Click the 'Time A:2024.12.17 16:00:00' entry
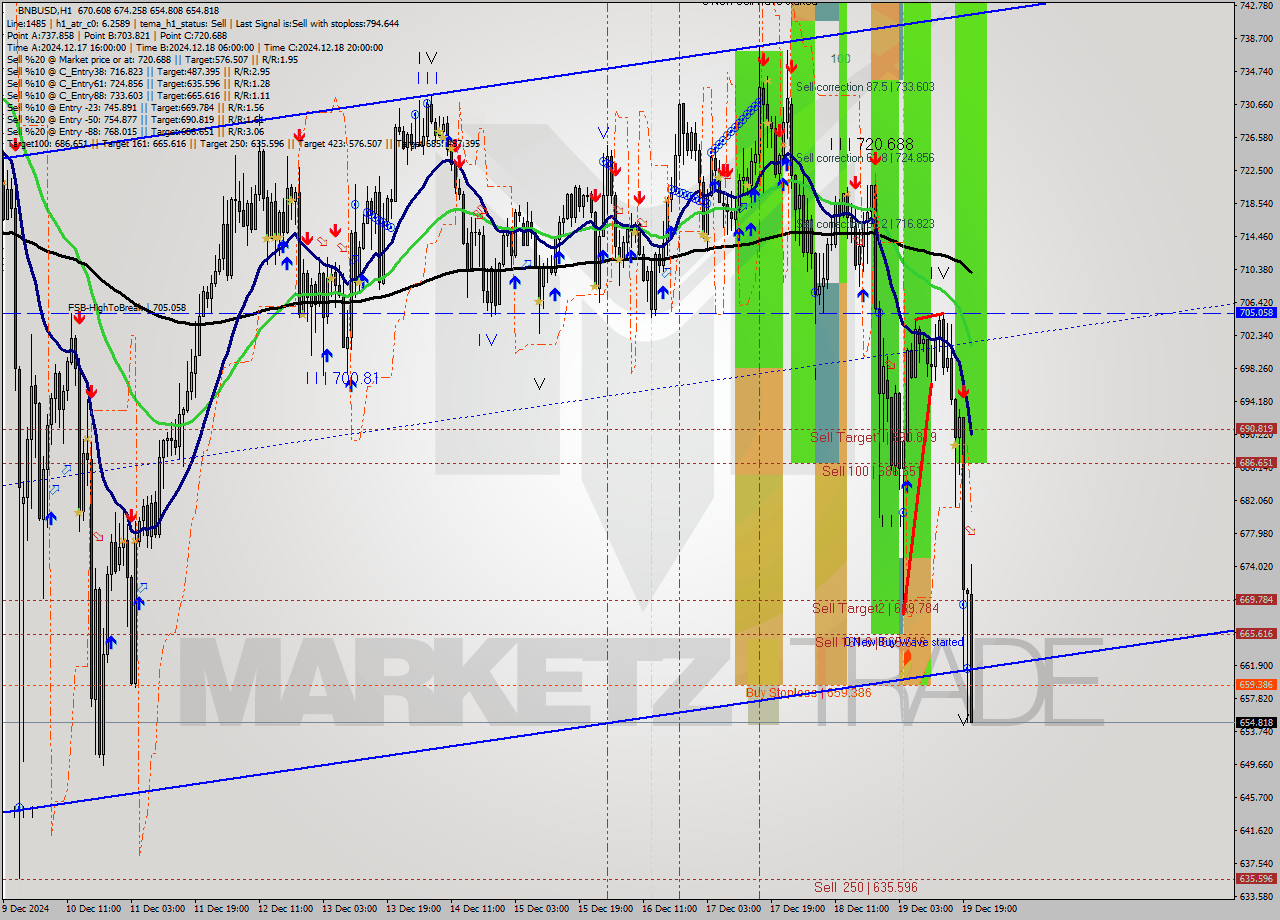Image resolution: width=1280 pixels, height=920 pixels. click(x=67, y=47)
